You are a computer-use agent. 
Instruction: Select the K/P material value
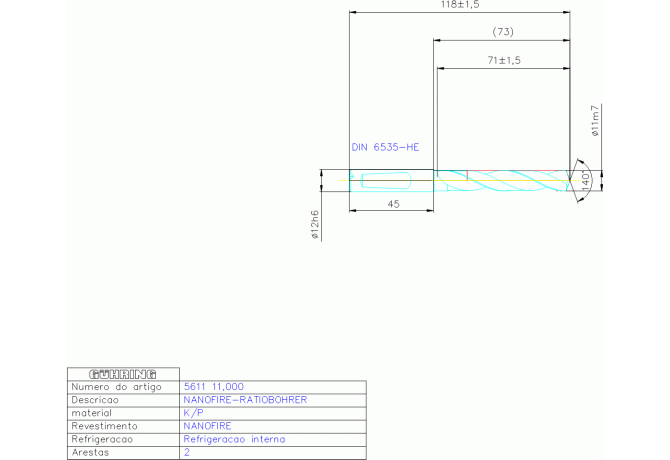[193, 412]
